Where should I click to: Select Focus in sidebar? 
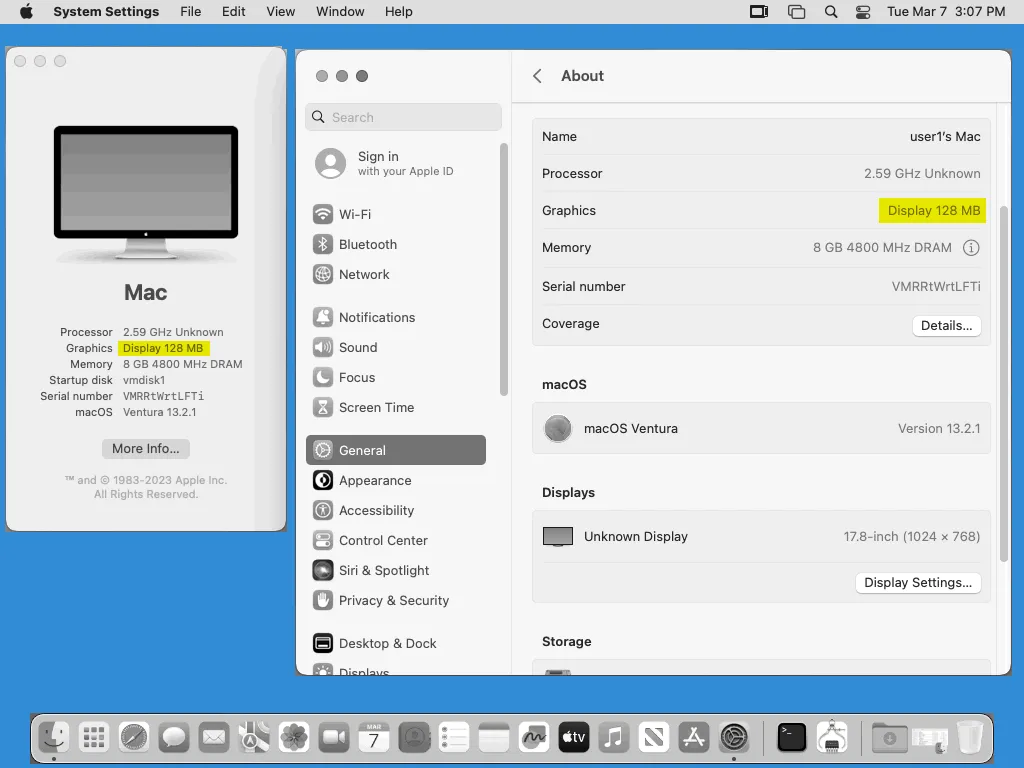[357, 377]
